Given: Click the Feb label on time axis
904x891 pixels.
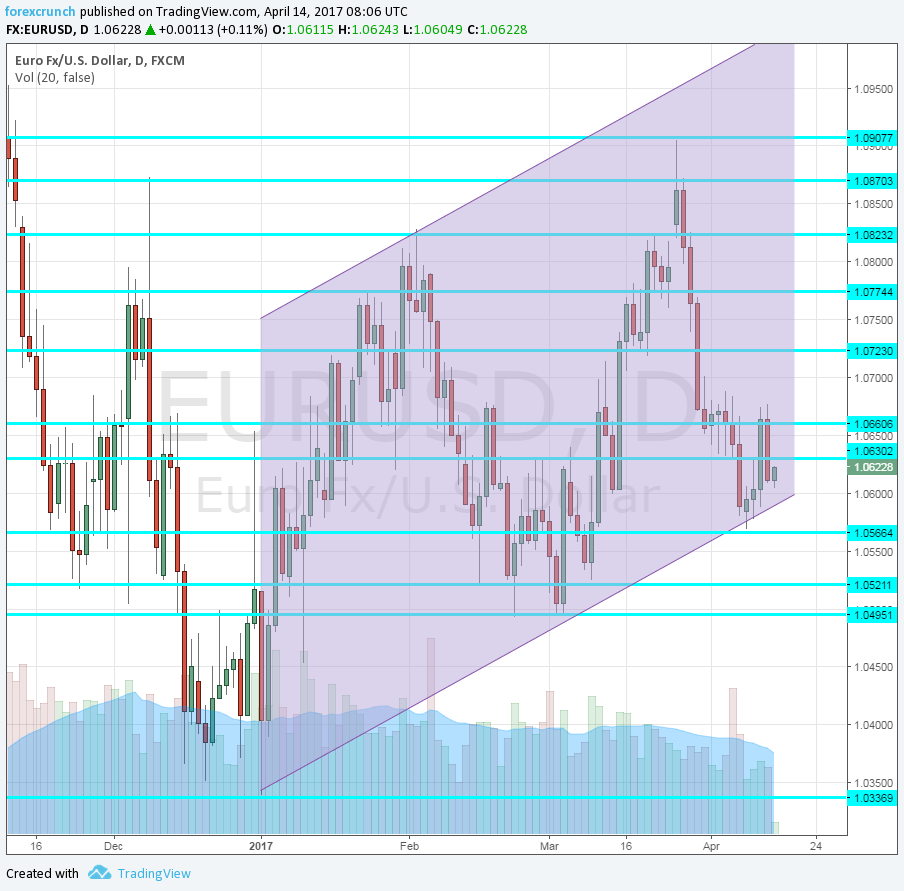Looking at the screenshot, I should point(409,846).
